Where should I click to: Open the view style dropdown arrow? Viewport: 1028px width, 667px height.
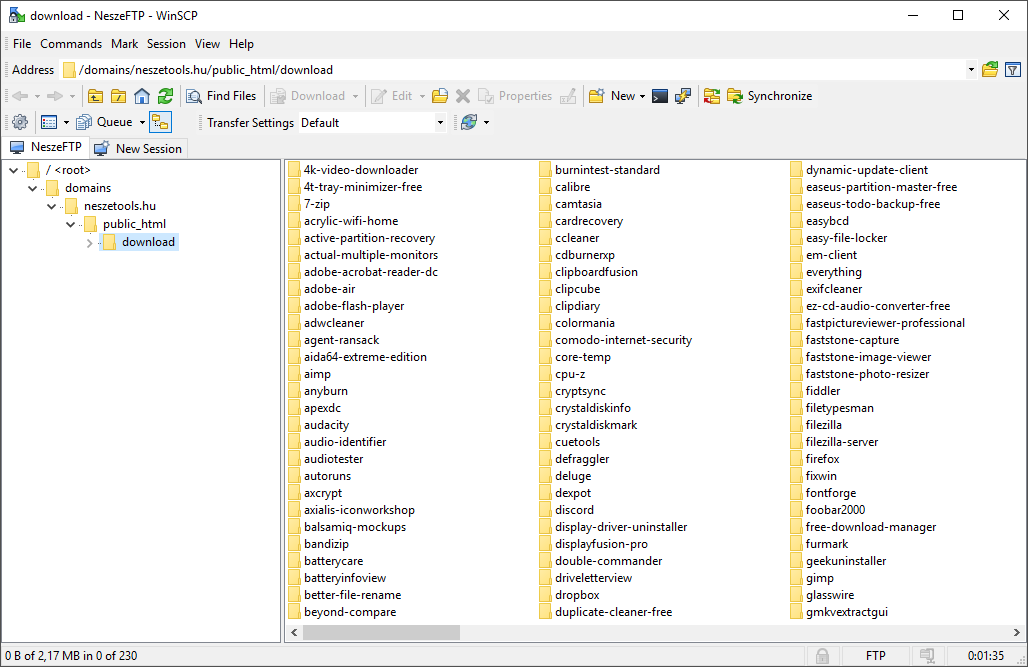(x=66, y=122)
